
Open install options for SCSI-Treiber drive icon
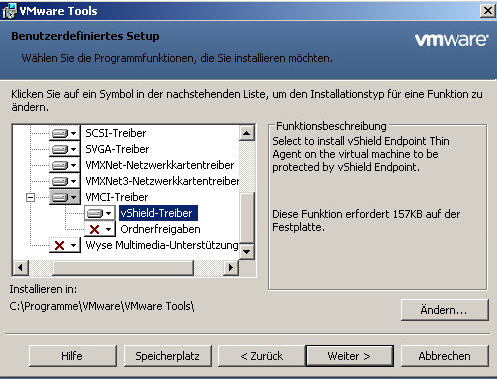(x=65, y=133)
